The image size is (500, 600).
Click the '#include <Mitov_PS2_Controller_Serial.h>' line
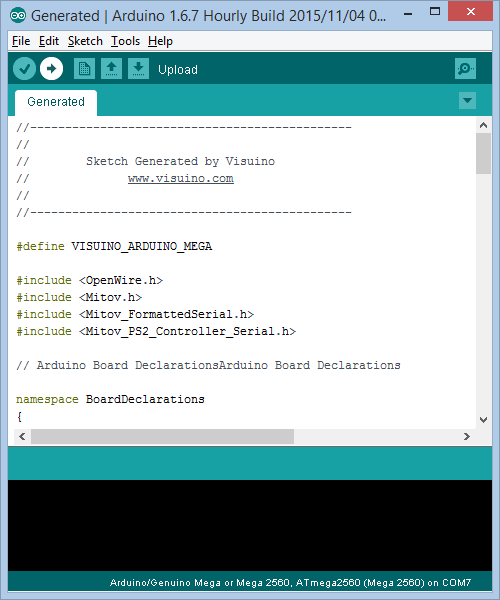(156, 331)
